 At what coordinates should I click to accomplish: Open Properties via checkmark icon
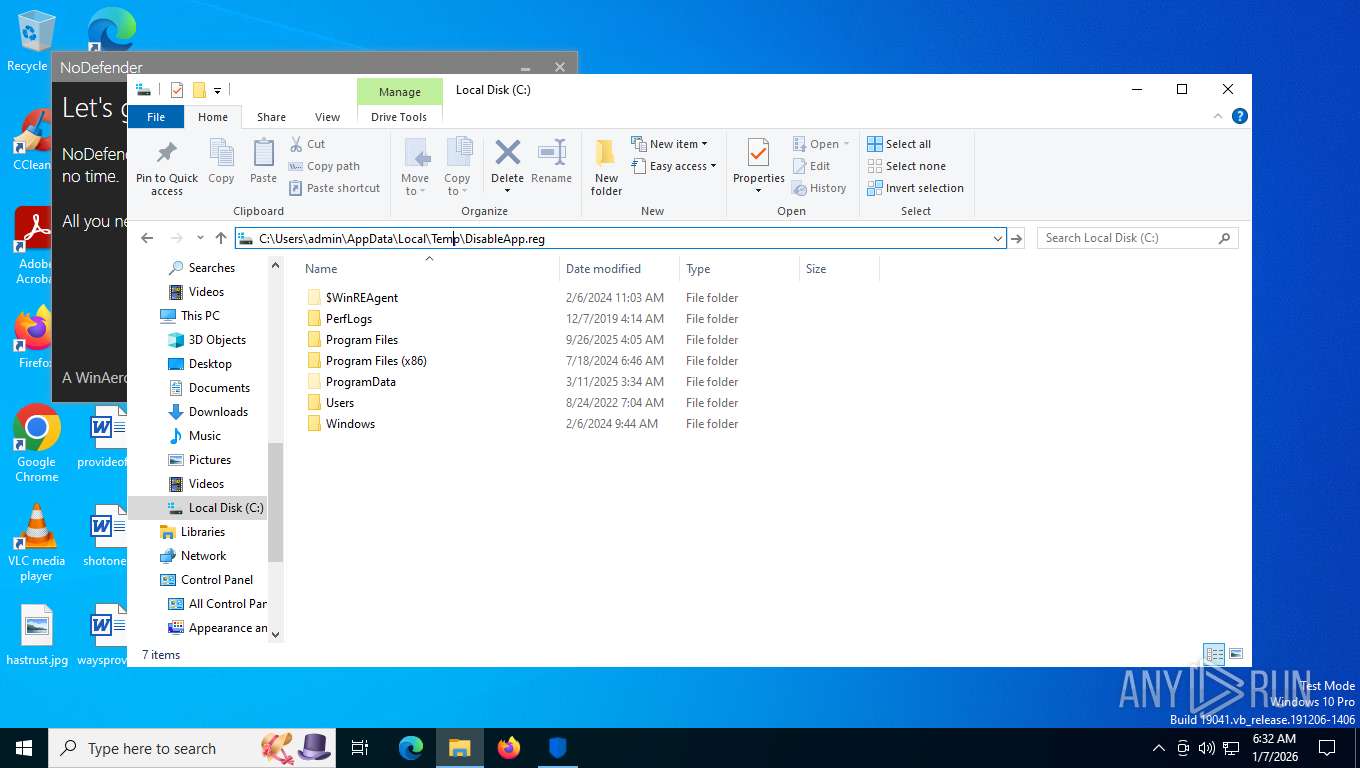(758, 153)
